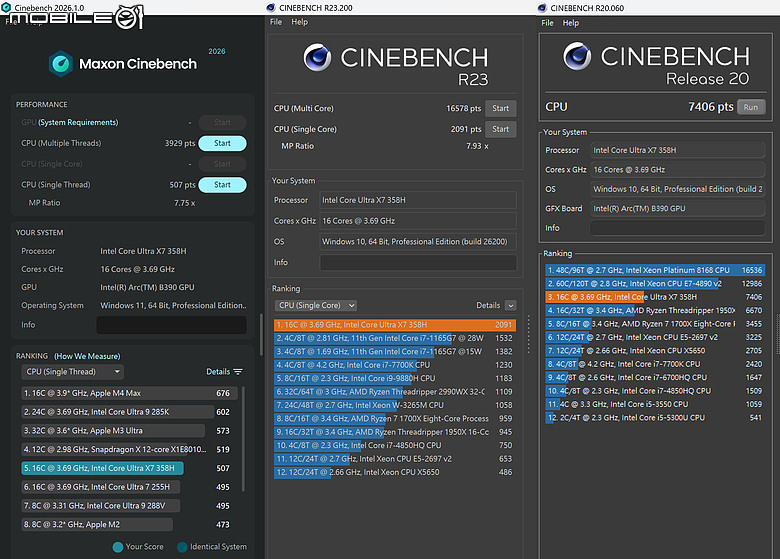Image resolution: width=780 pixels, height=559 pixels.
Task: Click the Details filter icon in Cinebench 2026
Action: (238, 372)
